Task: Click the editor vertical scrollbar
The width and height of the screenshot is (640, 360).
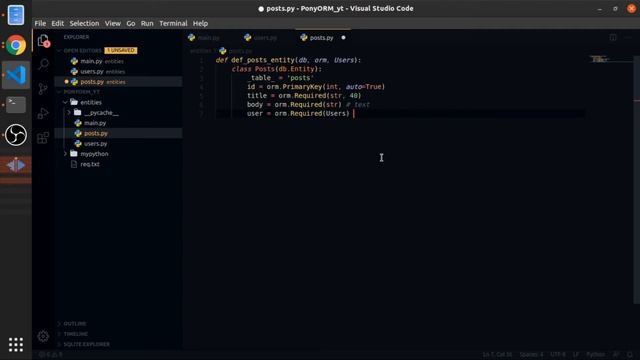Action: [636, 180]
